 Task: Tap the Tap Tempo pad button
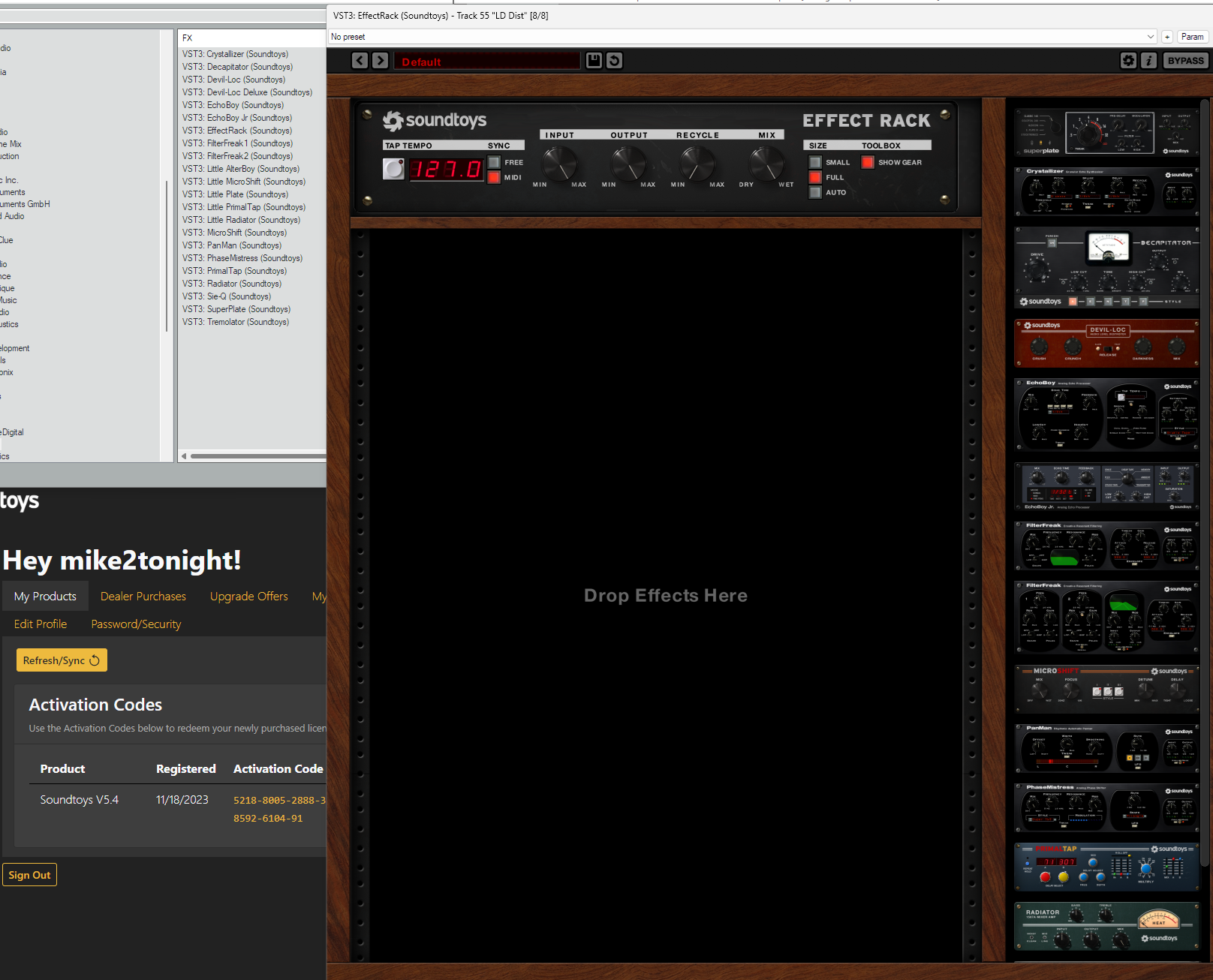(x=393, y=169)
